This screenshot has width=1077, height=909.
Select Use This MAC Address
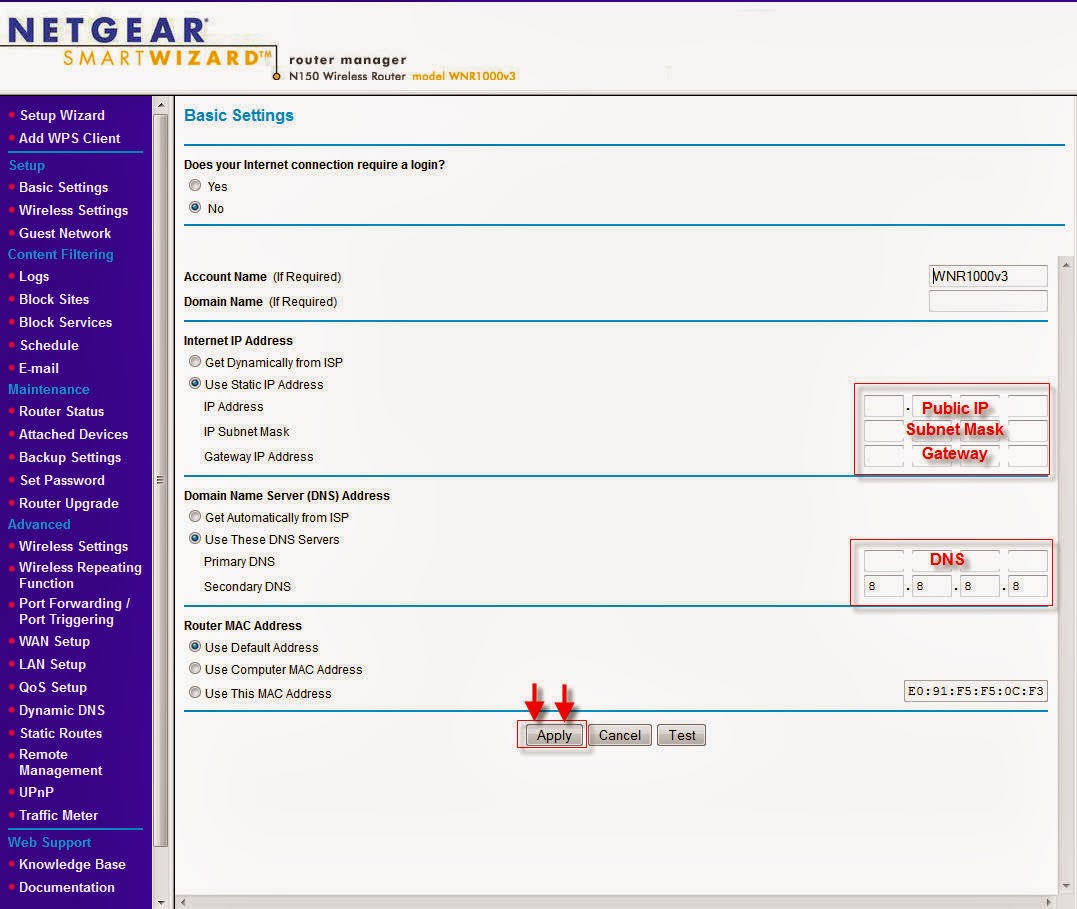[x=195, y=693]
